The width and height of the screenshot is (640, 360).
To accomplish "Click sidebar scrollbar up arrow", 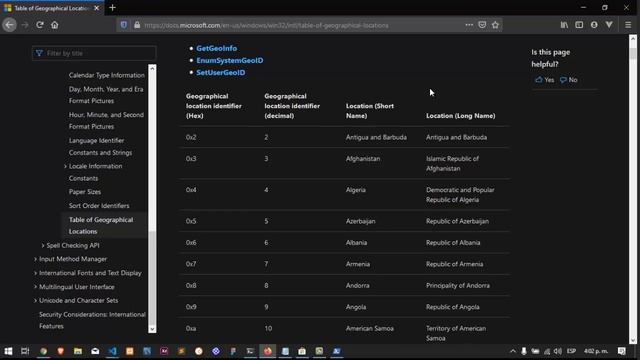I will [152, 68].
